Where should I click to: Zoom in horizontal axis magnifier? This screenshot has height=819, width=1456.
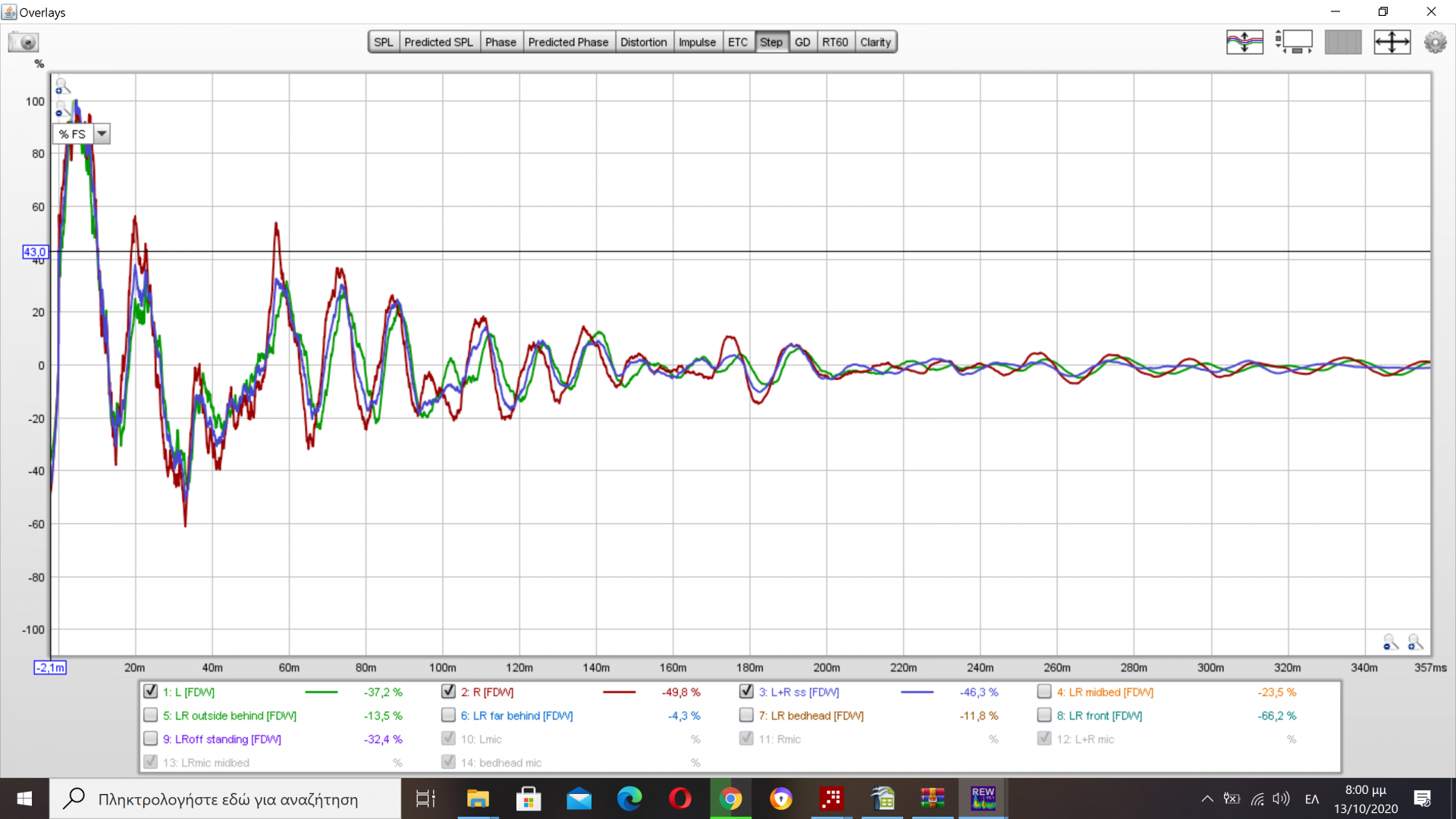point(1415,642)
